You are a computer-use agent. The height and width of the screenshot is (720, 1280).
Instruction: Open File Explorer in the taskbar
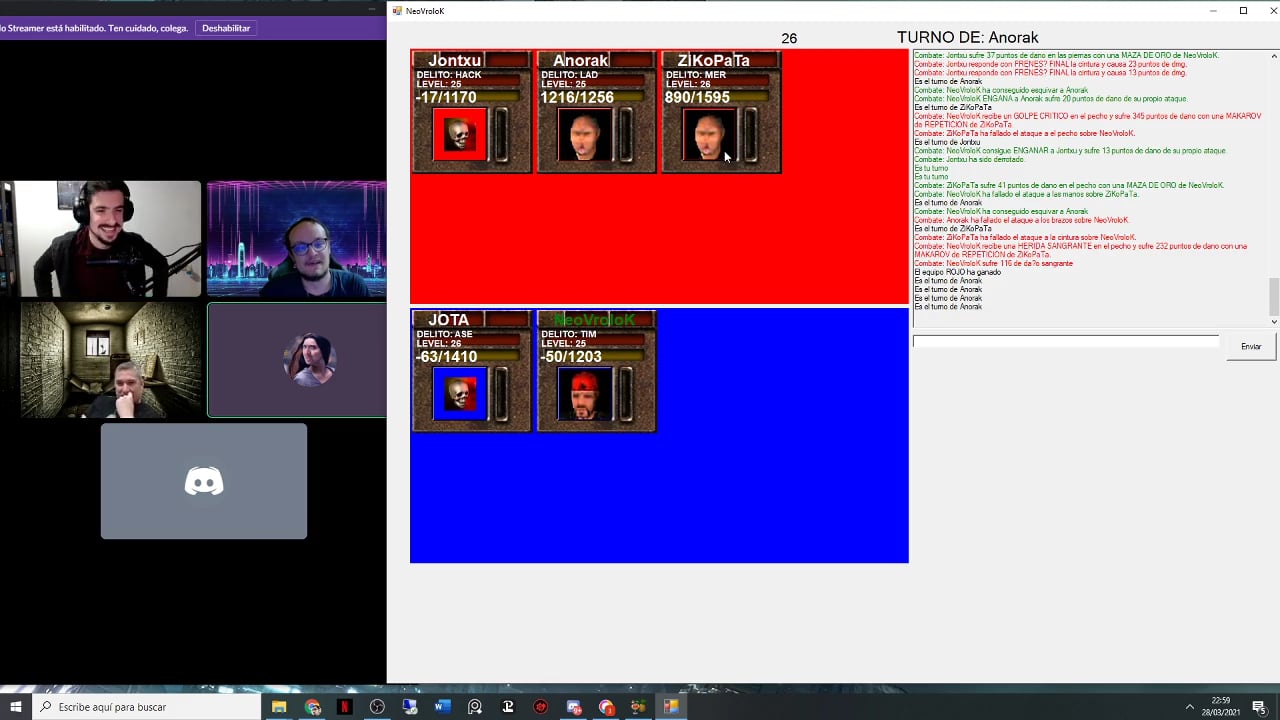coord(279,707)
